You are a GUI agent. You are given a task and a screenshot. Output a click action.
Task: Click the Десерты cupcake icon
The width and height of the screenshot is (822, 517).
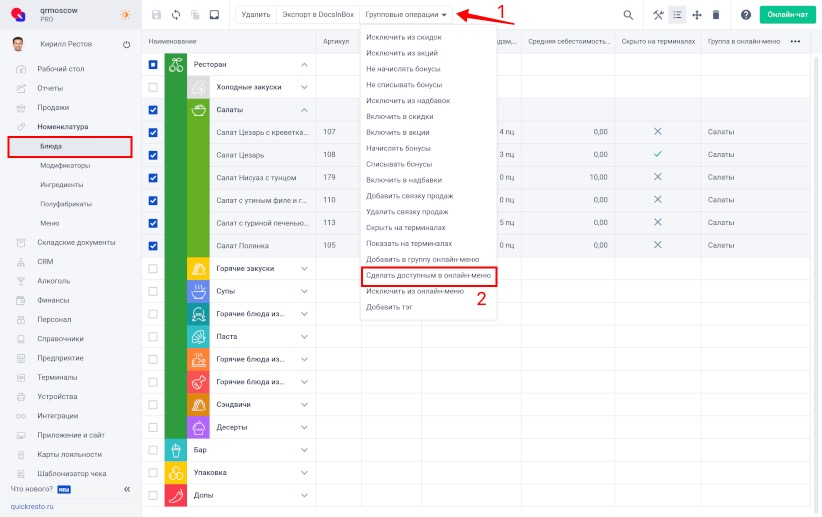[198, 427]
